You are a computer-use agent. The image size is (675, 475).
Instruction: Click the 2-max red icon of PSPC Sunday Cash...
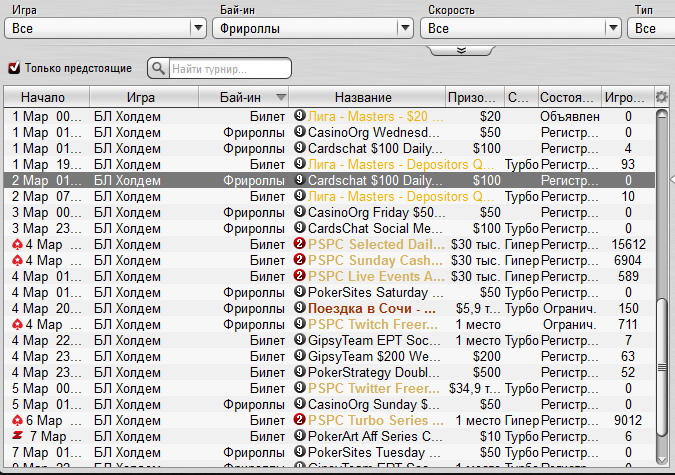pos(300,259)
